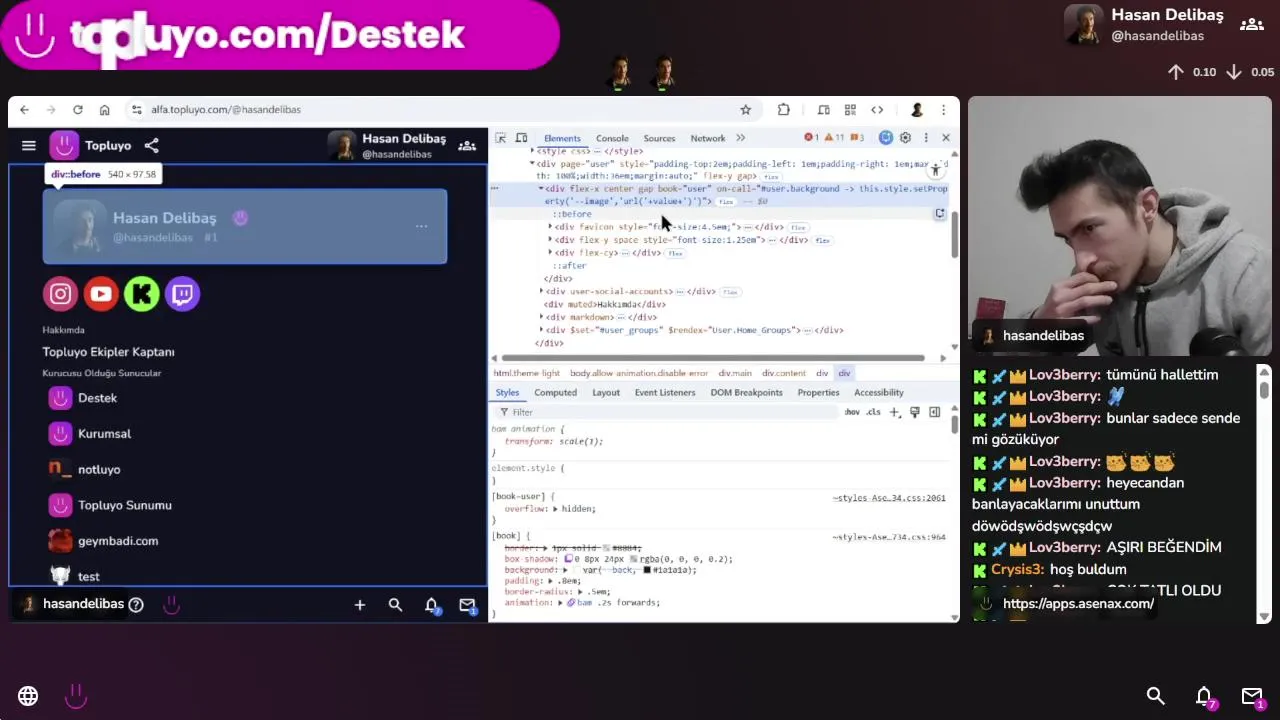The image size is (1280, 720).
Task: Open the members icon in page header
Action: pos(467,146)
